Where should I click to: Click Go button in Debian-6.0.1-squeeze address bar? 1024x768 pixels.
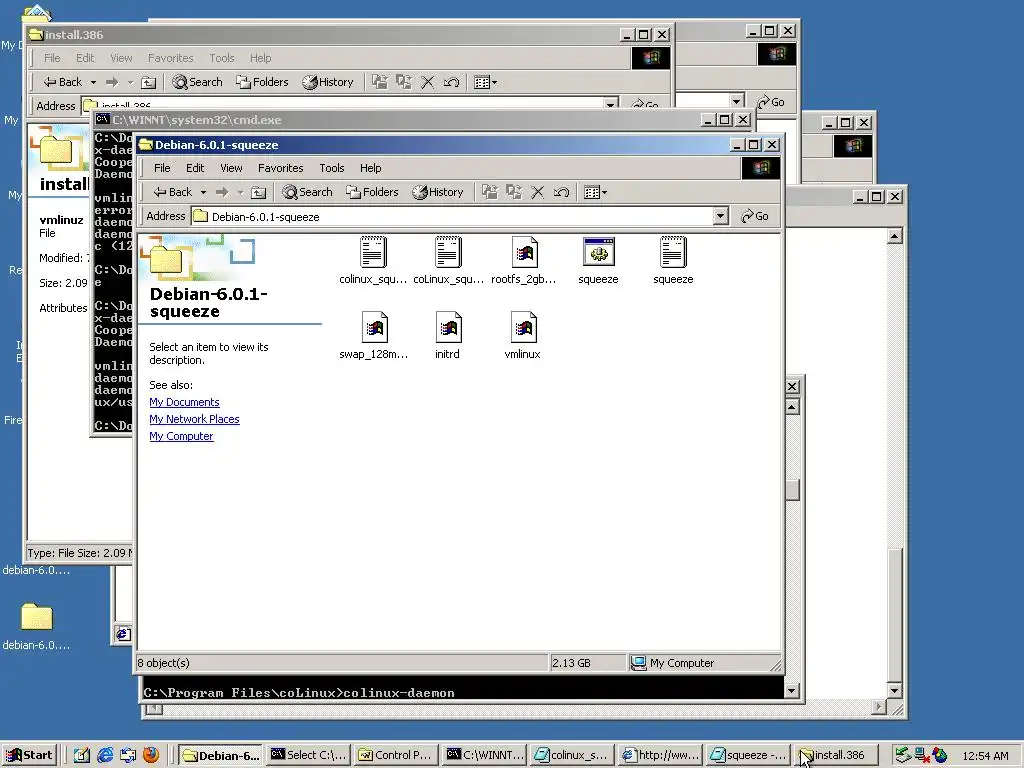[755, 216]
